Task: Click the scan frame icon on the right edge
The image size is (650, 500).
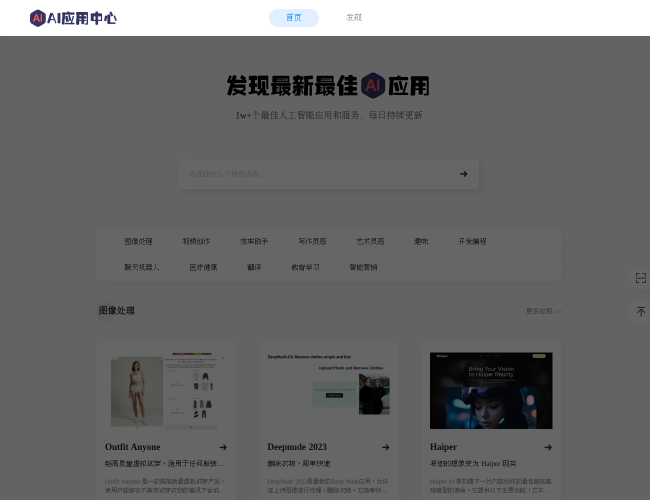Action: click(x=641, y=278)
